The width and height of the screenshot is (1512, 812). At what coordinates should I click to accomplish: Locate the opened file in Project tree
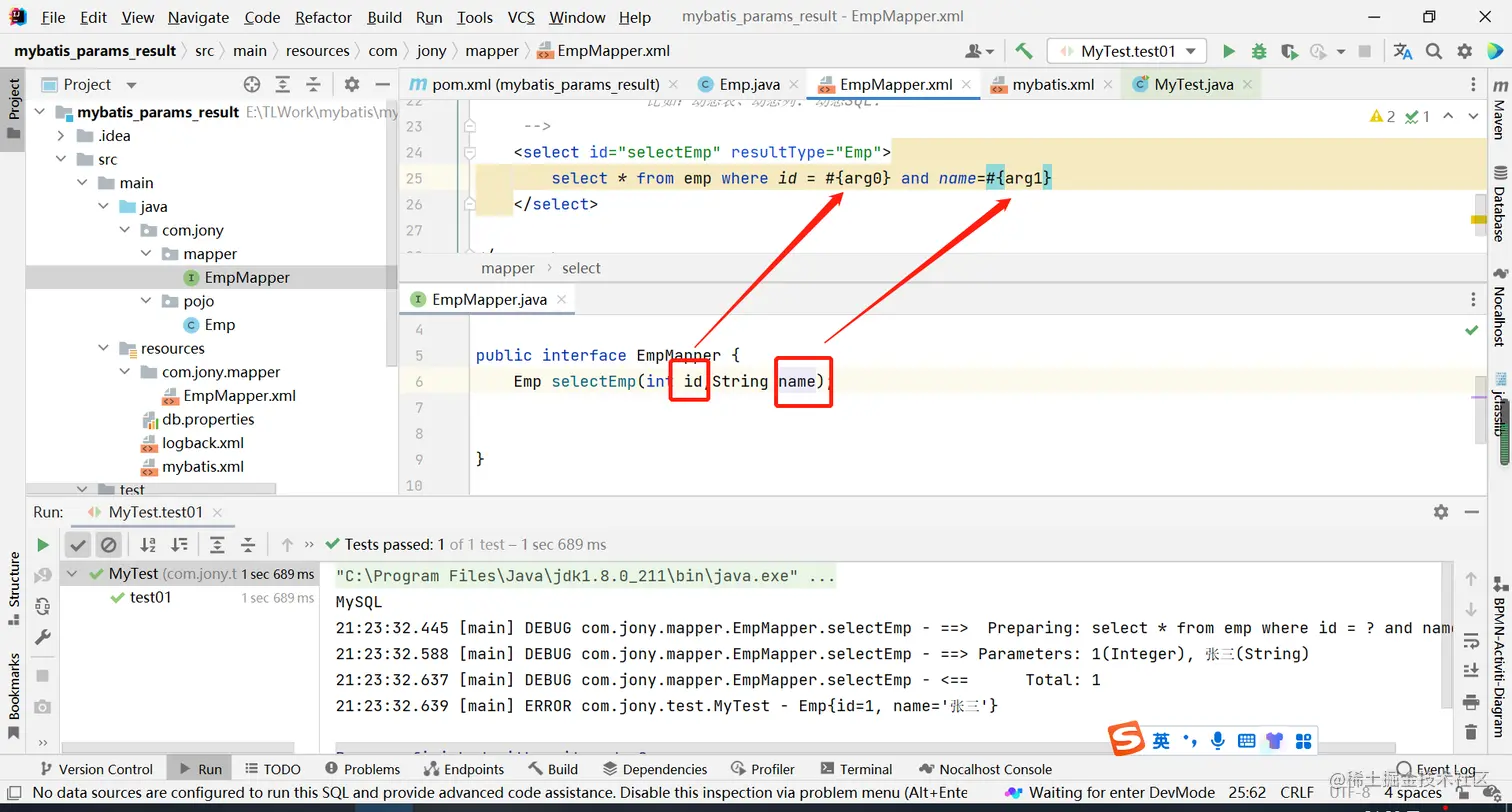252,85
